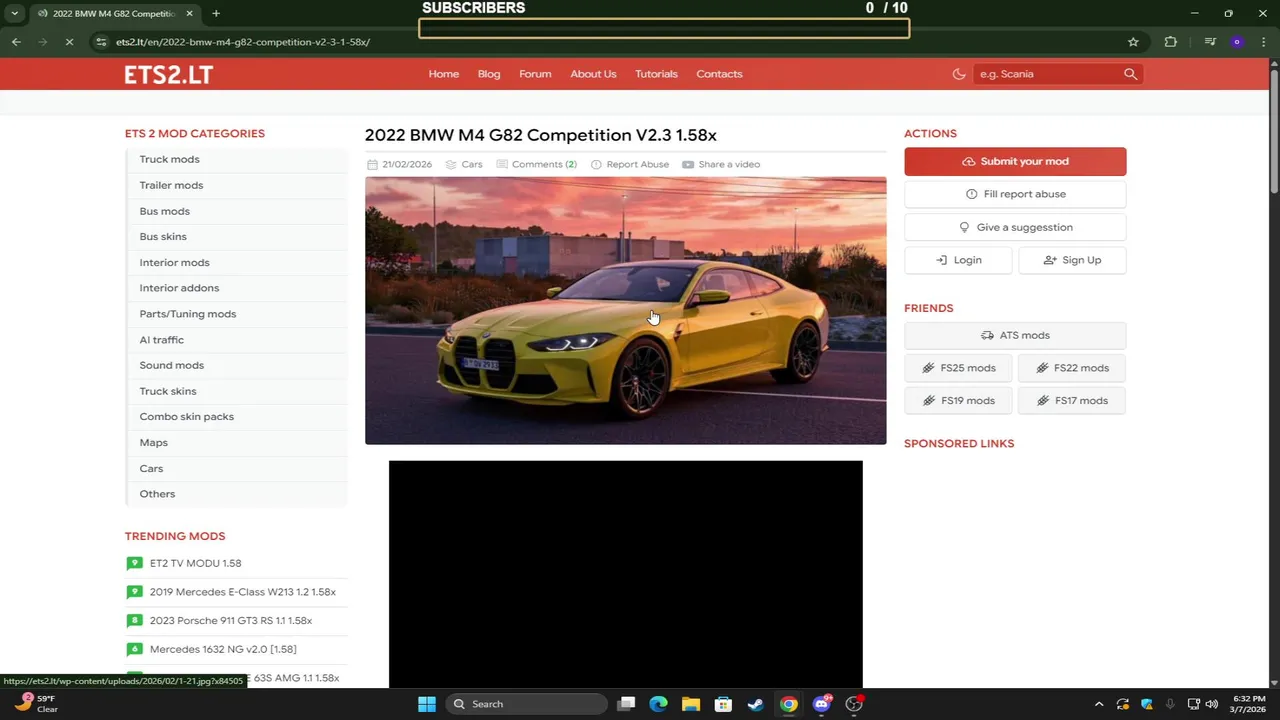The height and width of the screenshot is (720, 1280).
Task: Focus the site search field
Action: (x=1046, y=74)
